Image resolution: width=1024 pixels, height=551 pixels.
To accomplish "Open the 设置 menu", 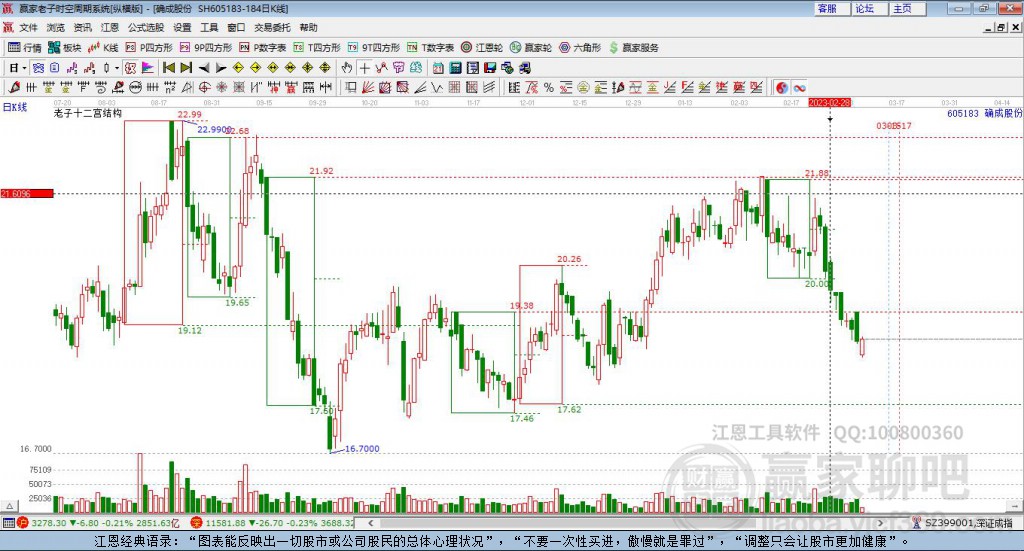I will click(182, 27).
